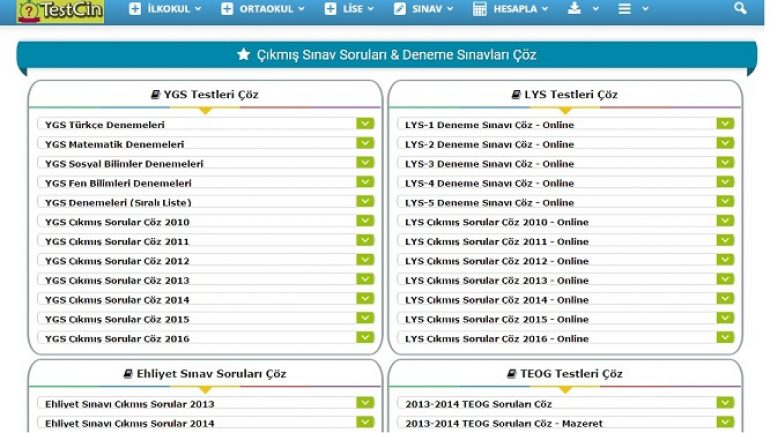Click the download icon in navbar
The image size is (770, 433).
tap(574, 9)
